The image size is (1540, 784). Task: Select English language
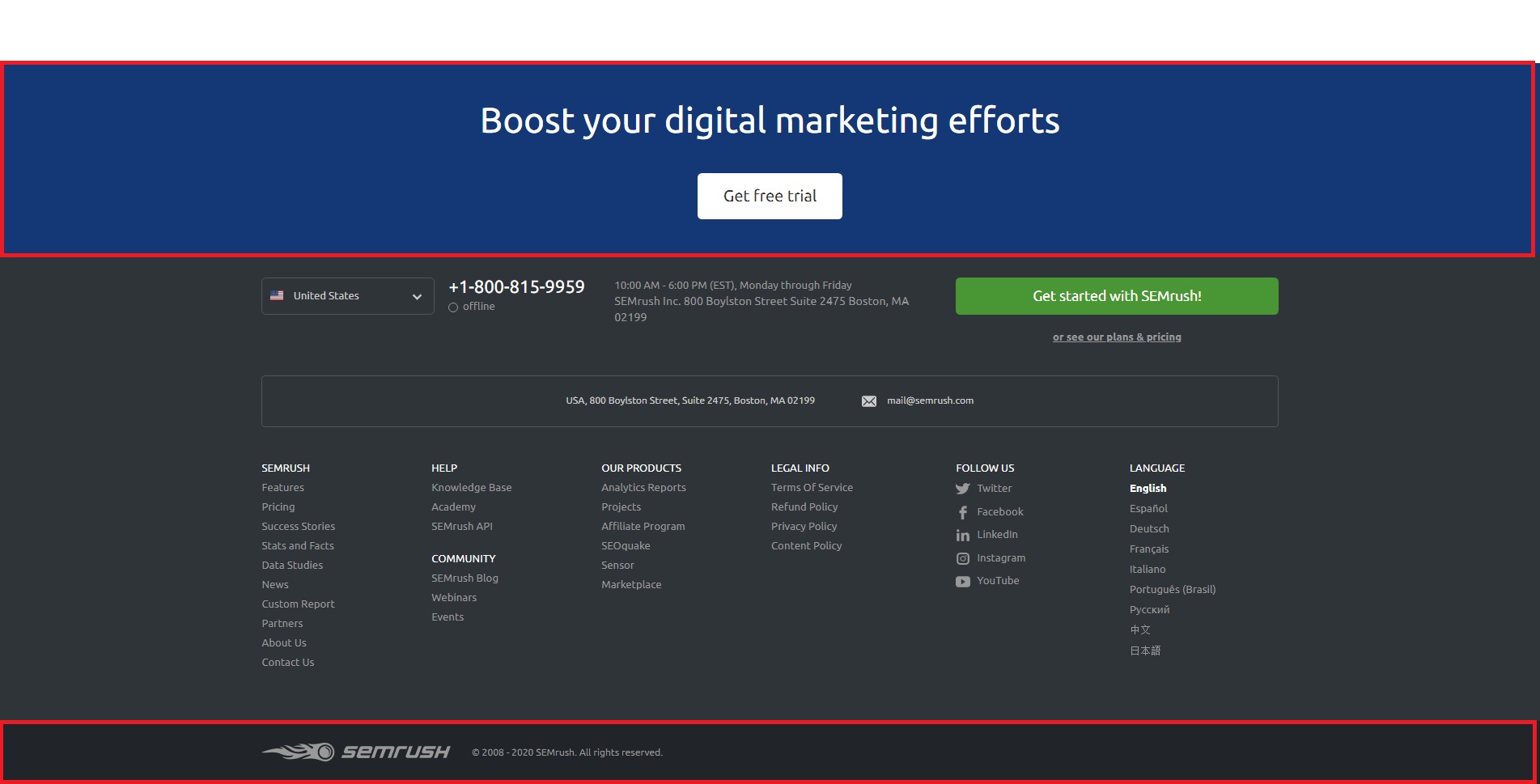(x=1148, y=489)
